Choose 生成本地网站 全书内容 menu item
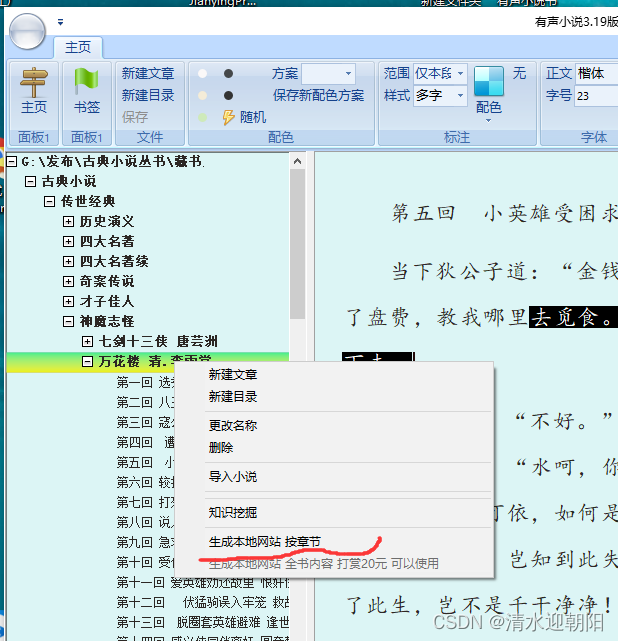 pos(324,564)
